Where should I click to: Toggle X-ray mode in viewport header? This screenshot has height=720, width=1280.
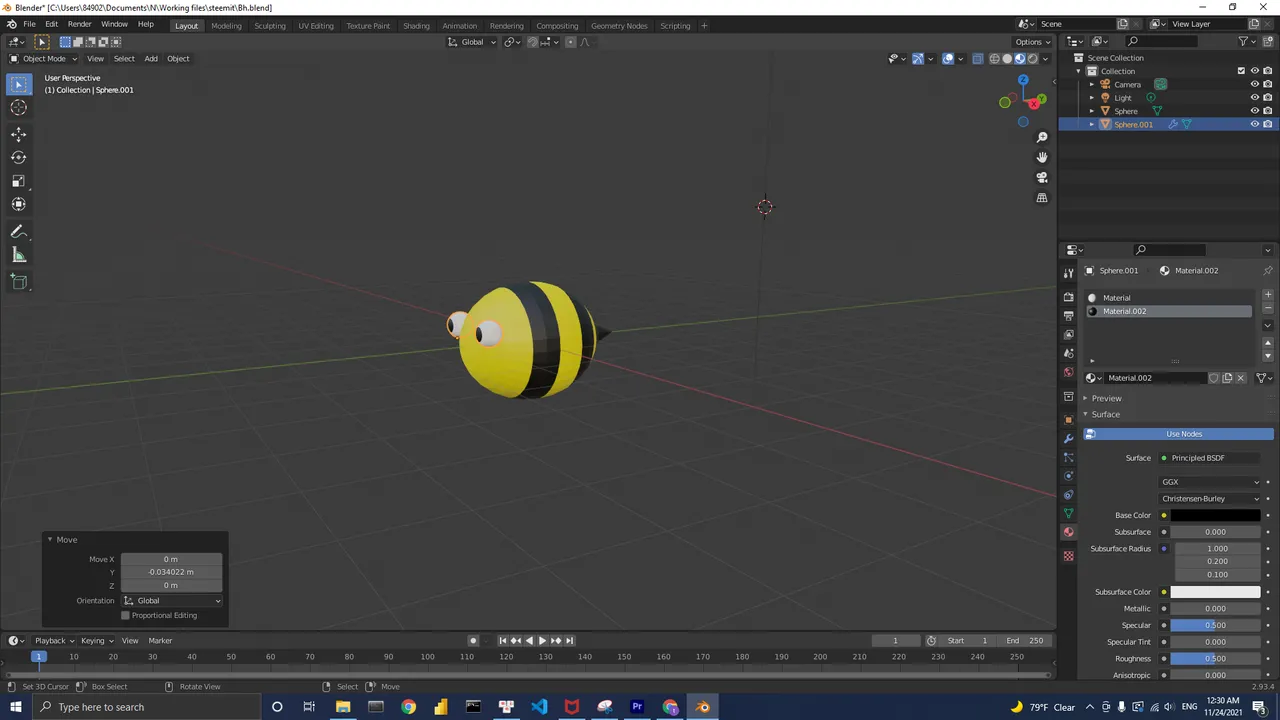click(978, 58)
